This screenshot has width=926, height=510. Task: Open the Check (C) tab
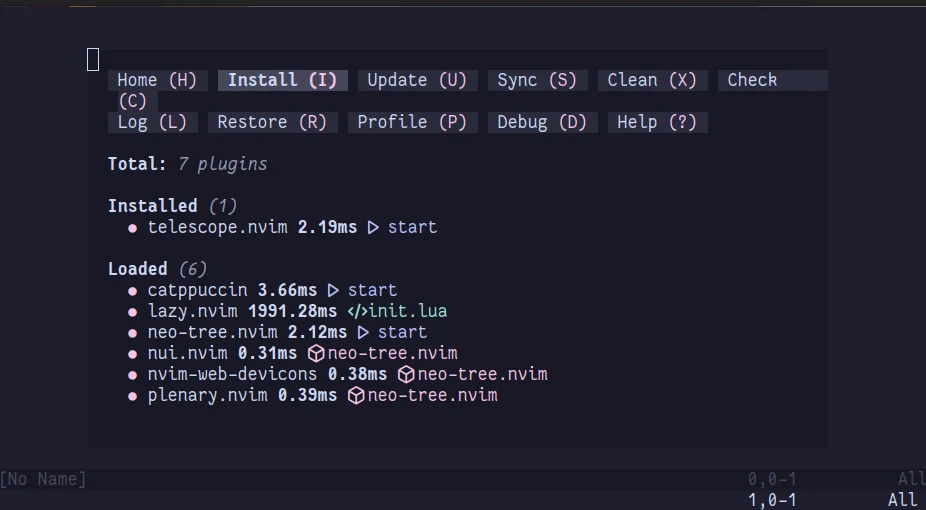pyautogui.click(x=772, y=80)
